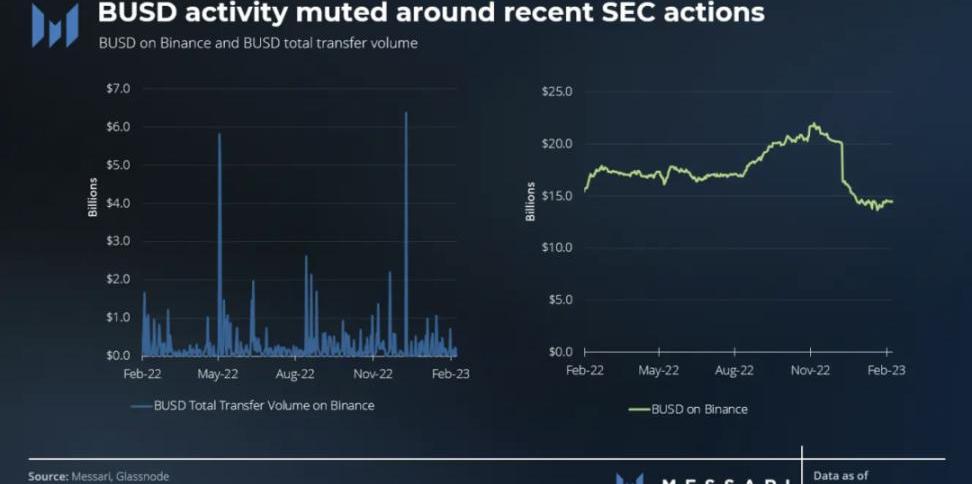This screenshot has width=972, height=484.
Task: Click the $7.0 label on left chart axis
Action: point(118,89)
